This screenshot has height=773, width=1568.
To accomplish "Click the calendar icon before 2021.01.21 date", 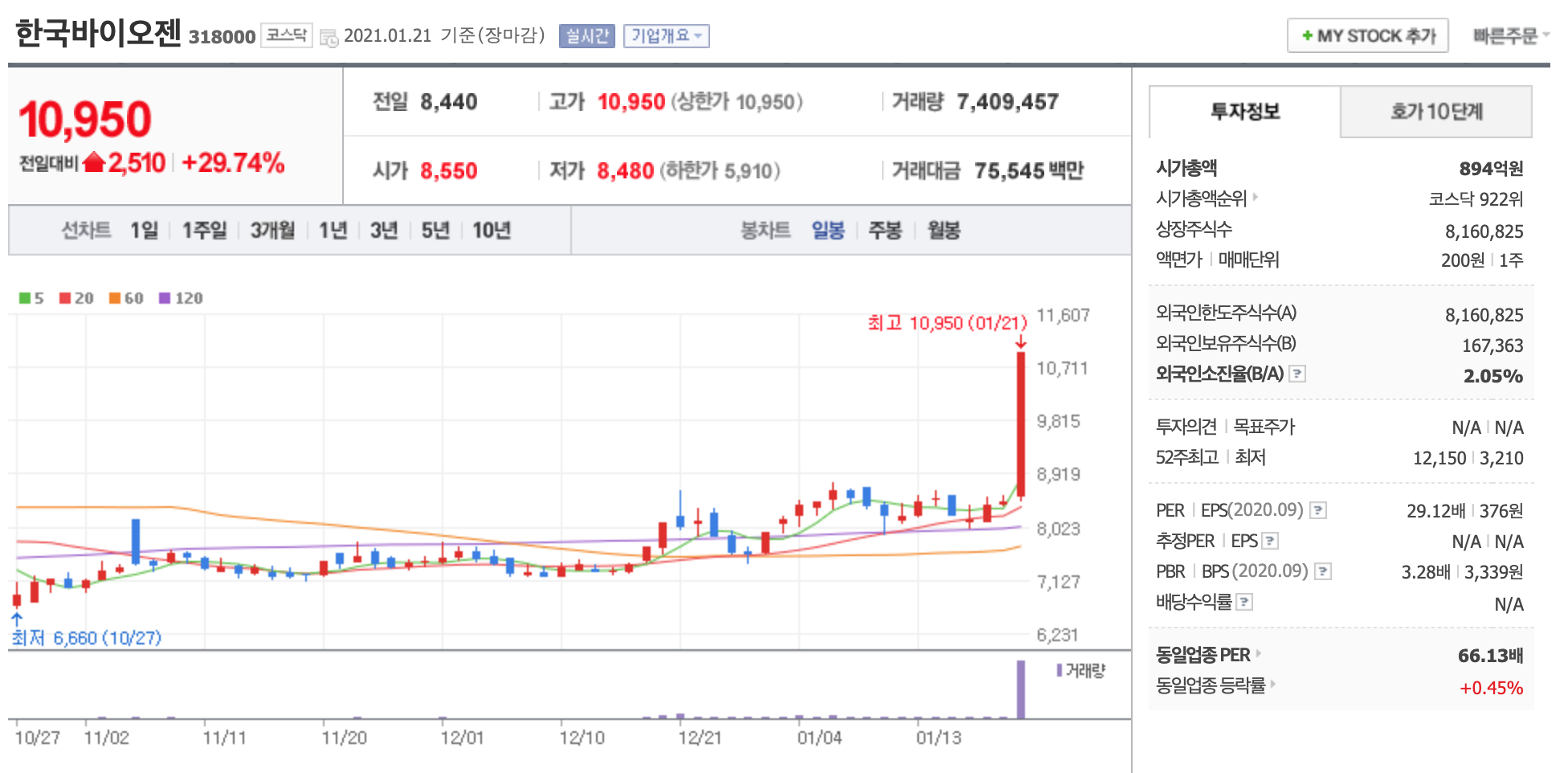I will [329, 38].
